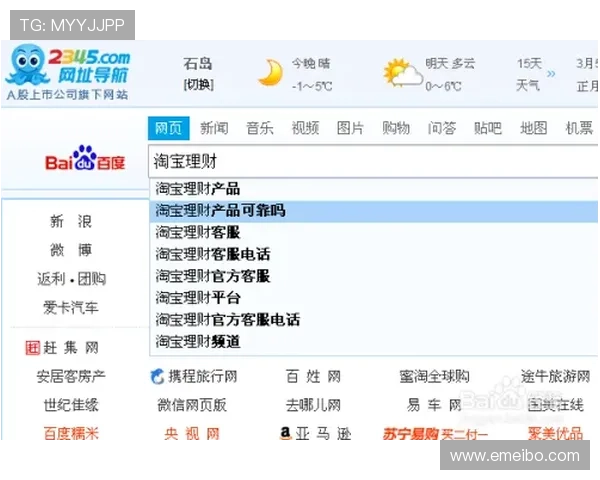
Task: Open the 携程旅行网 link
Action: pyautogui.click(x=202, y=377)
